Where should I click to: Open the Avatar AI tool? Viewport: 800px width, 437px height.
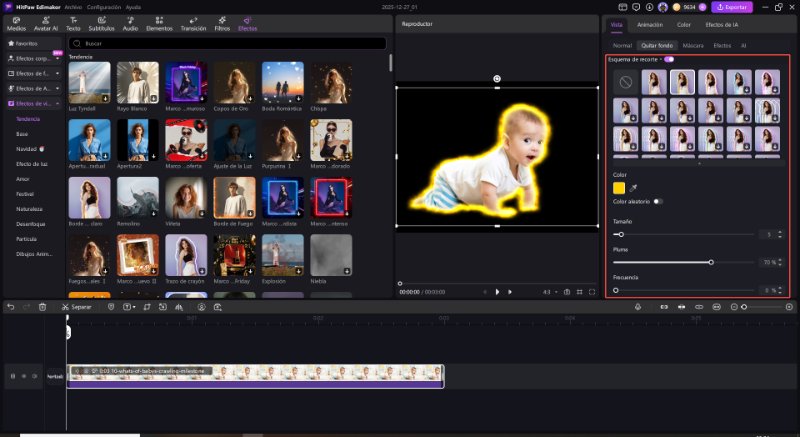coord(46,24)
